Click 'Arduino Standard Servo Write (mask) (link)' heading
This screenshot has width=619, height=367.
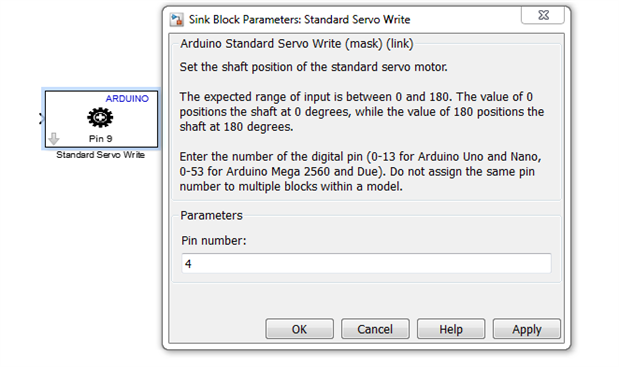[x=296, y=43]
